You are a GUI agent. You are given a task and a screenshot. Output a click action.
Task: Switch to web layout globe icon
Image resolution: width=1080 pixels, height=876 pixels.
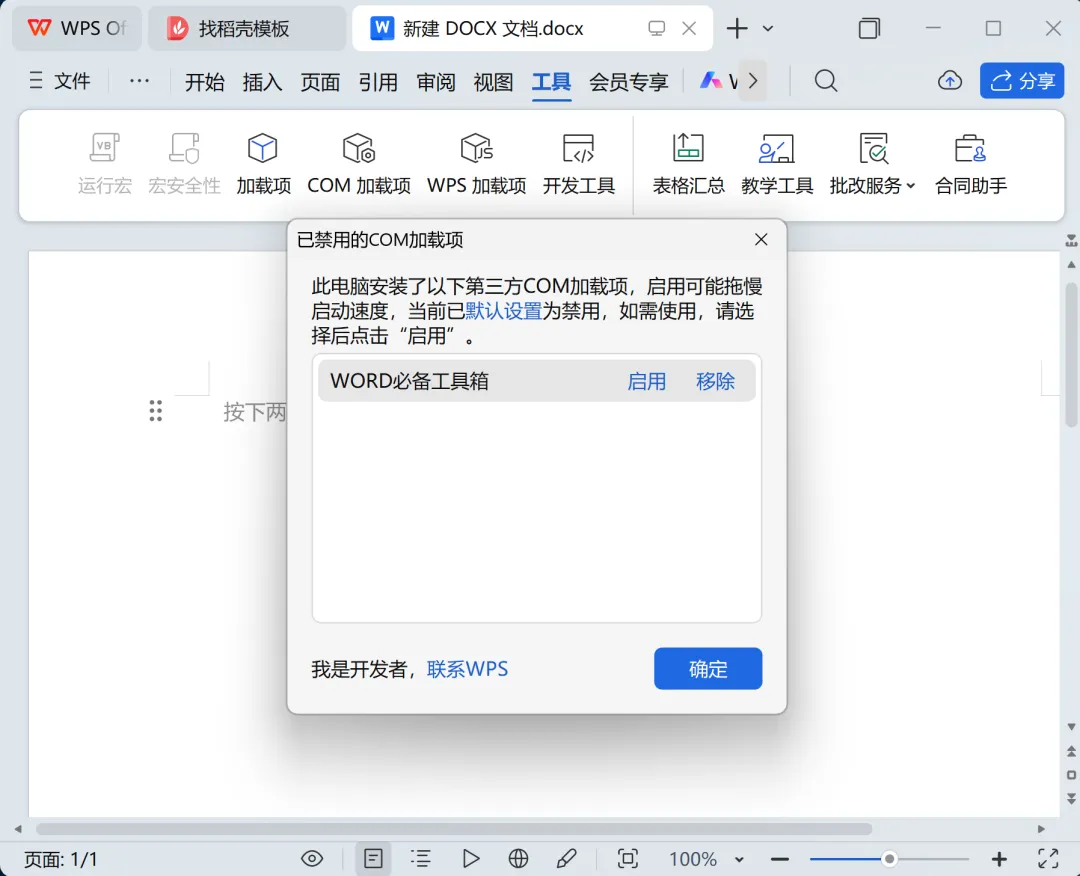click(x=518, y=859)
